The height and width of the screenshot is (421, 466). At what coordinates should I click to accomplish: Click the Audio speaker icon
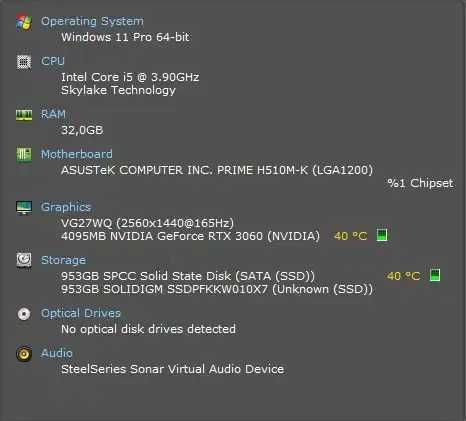(24, 354)
